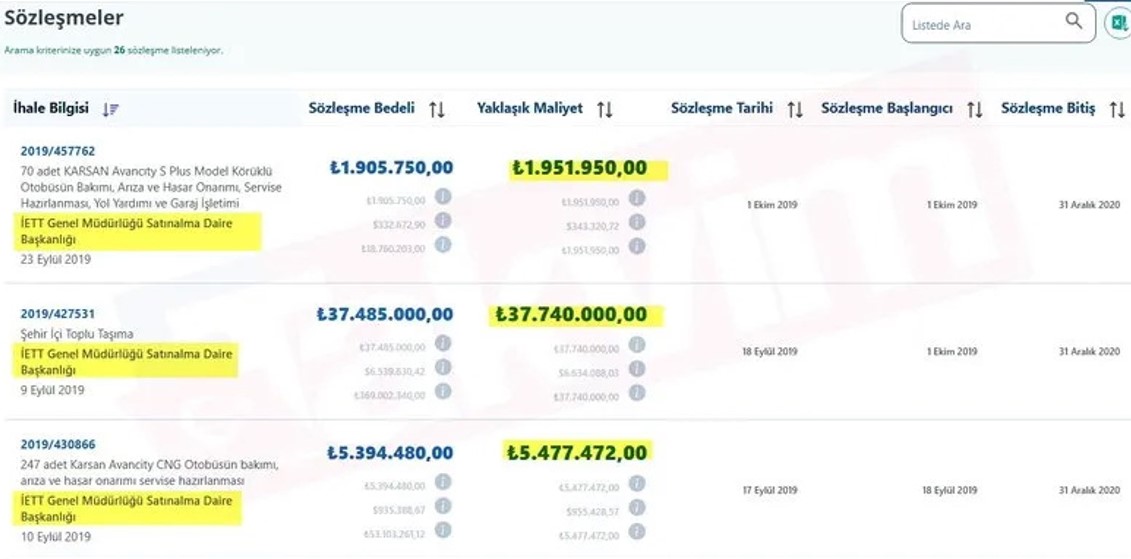This screenshot has width=1131, height=559.
Task: Click info icon beside ₺343.320,72
Action: click(637, 222)
